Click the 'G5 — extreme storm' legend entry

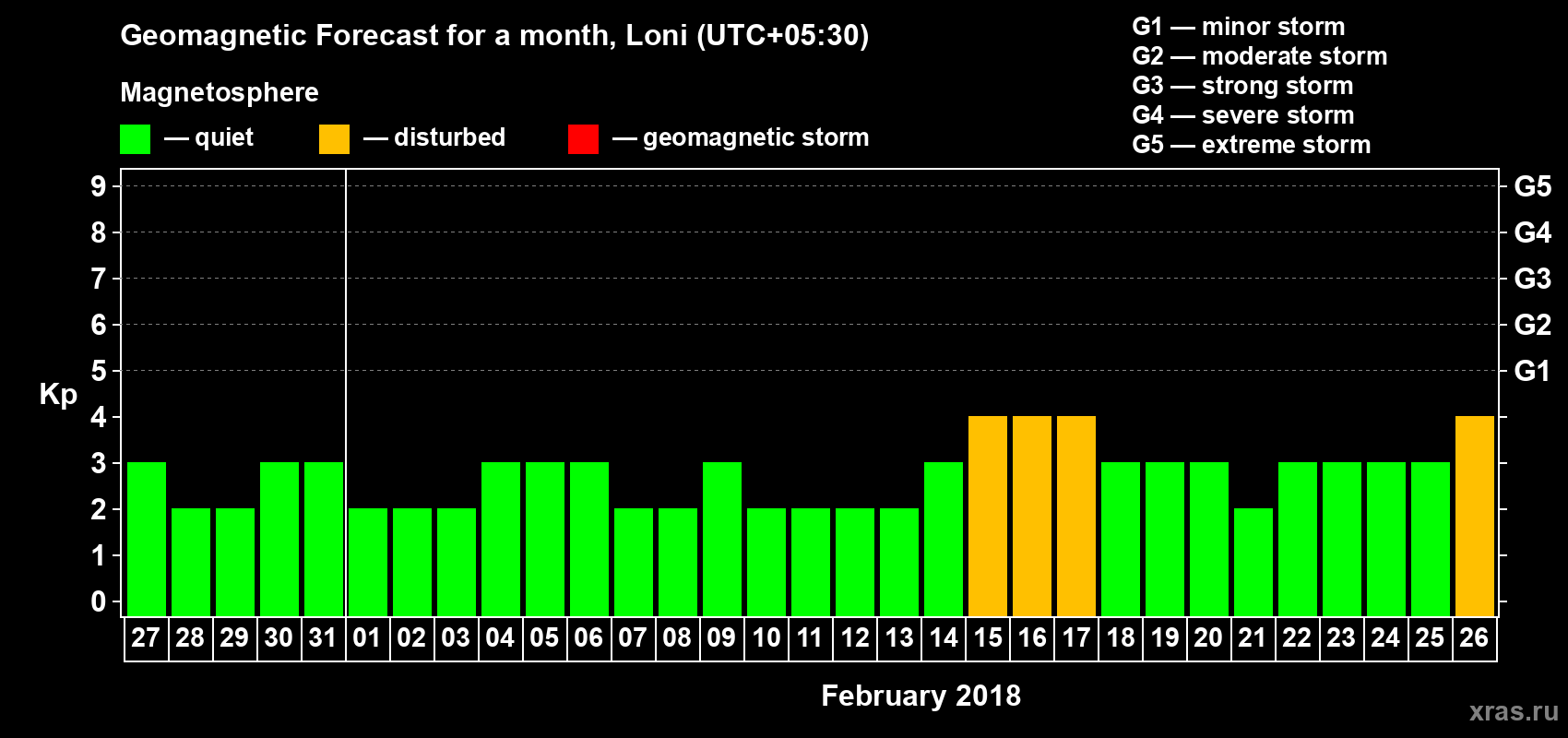click(1252, 145)
